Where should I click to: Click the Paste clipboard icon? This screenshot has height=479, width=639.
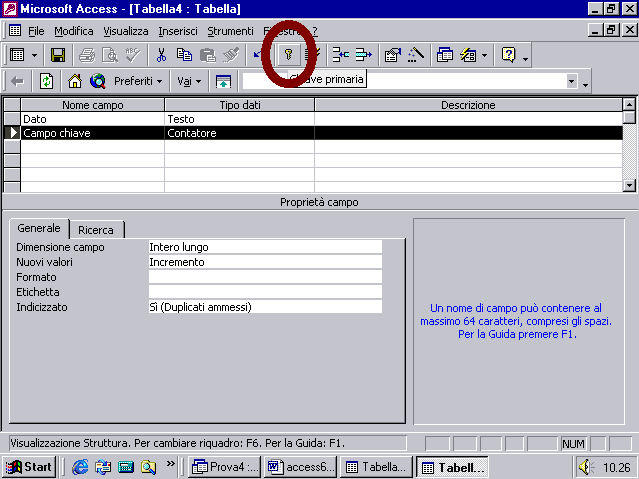(208, 55)
